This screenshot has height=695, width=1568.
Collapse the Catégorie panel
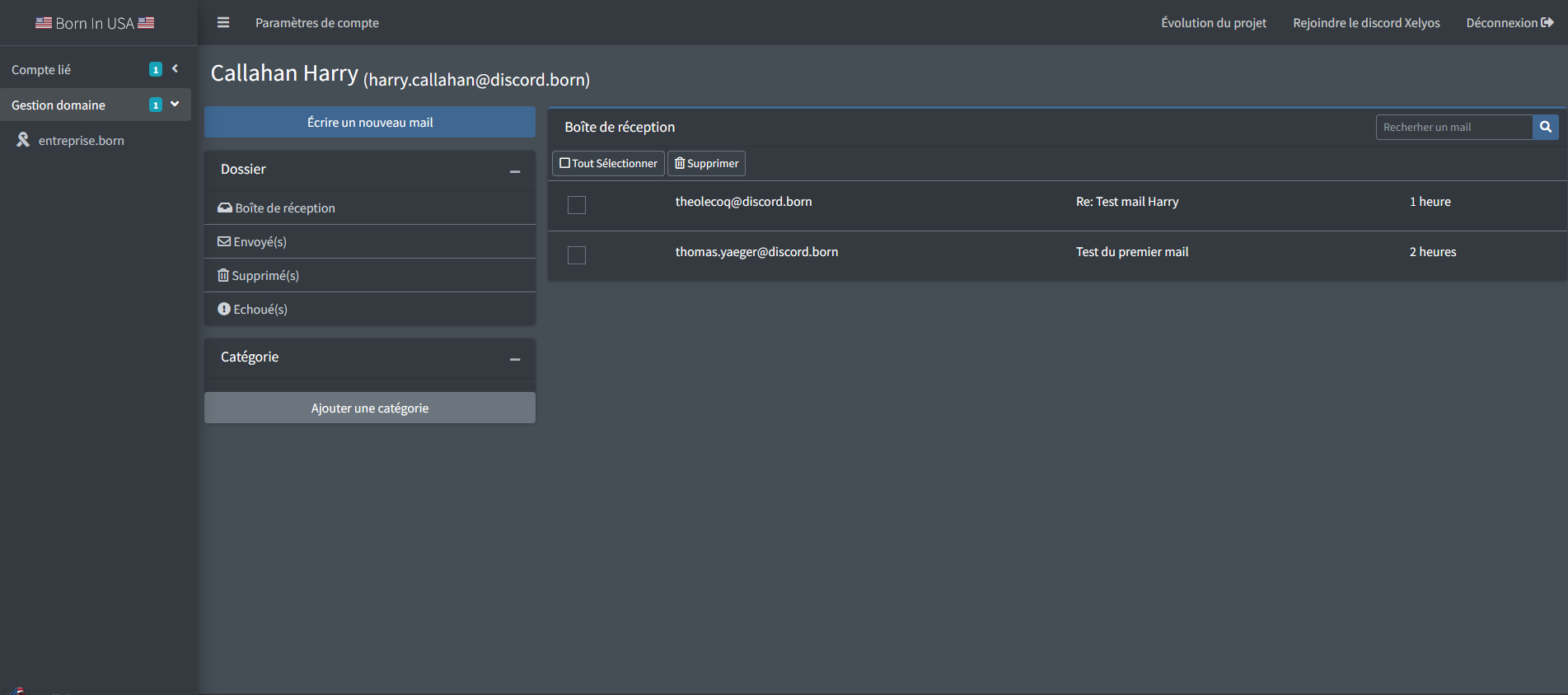tap(515, 359)
